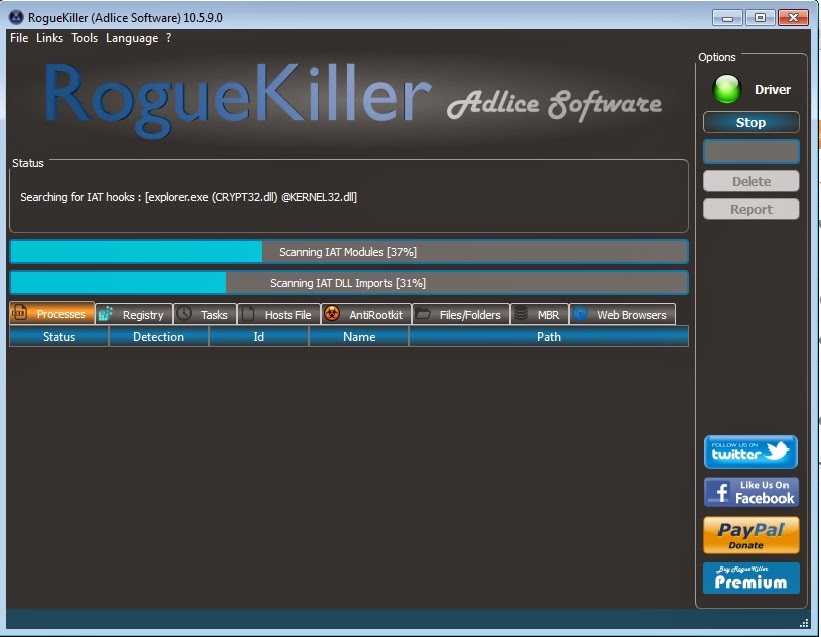Switch to the Files/Folders tab

pos(461,315)
